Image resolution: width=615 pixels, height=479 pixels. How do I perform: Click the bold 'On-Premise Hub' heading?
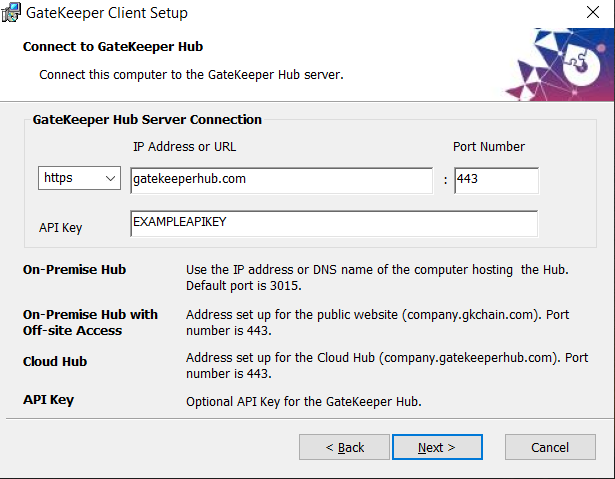pyautogui.click(x=74, y=270)
